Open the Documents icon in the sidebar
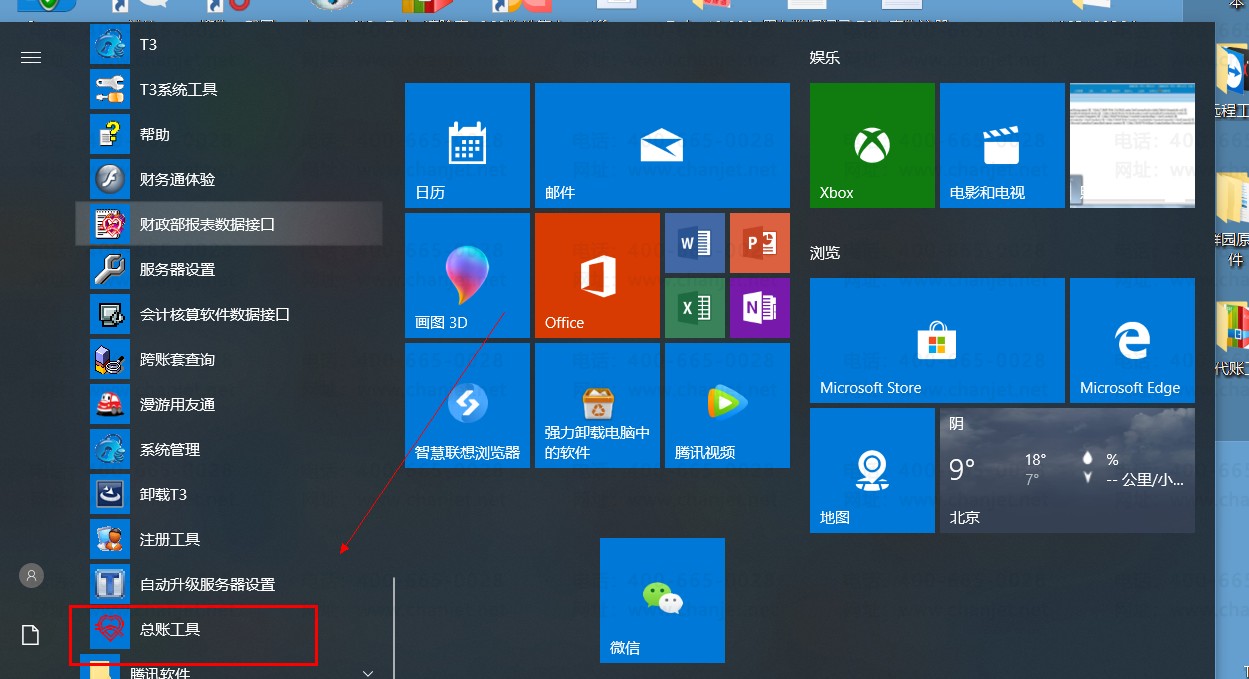This screenshot has height=679, width=1249. (31, 635)
